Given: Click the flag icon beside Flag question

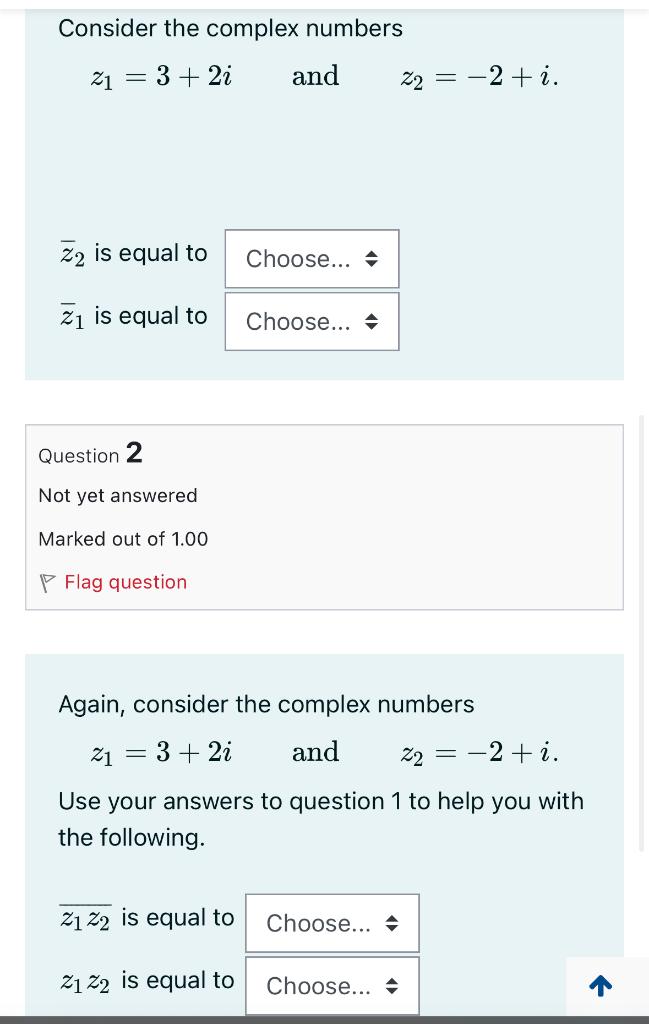Looking at the screenshot, I should pyautogui.click(x=46, y=583).
